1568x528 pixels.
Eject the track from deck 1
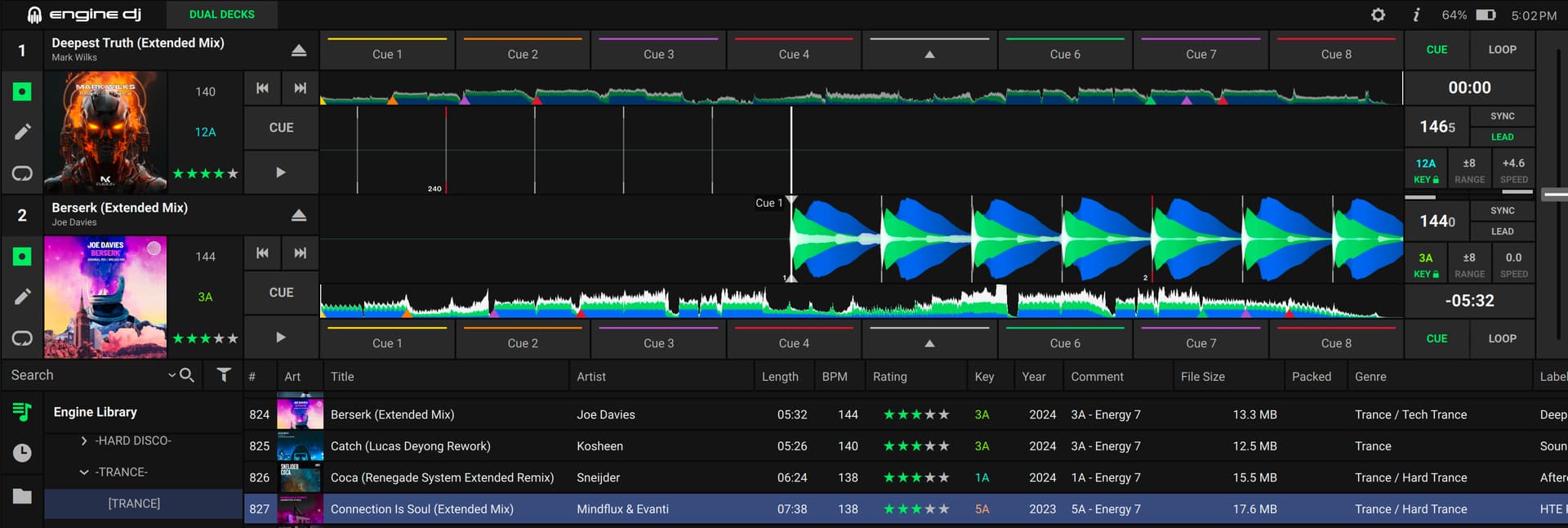click(299, 51)
